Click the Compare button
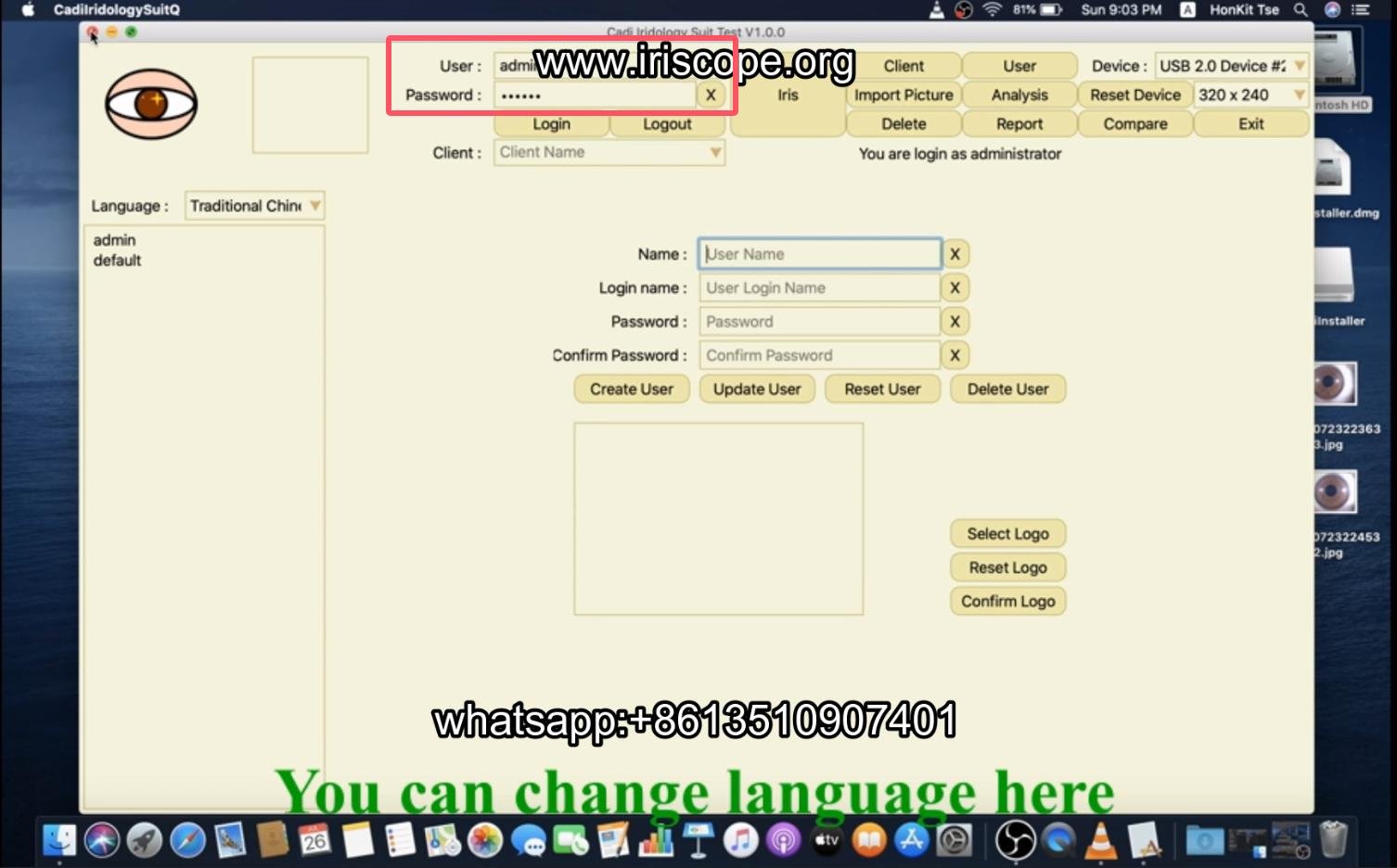 [x=1135, y=123]
